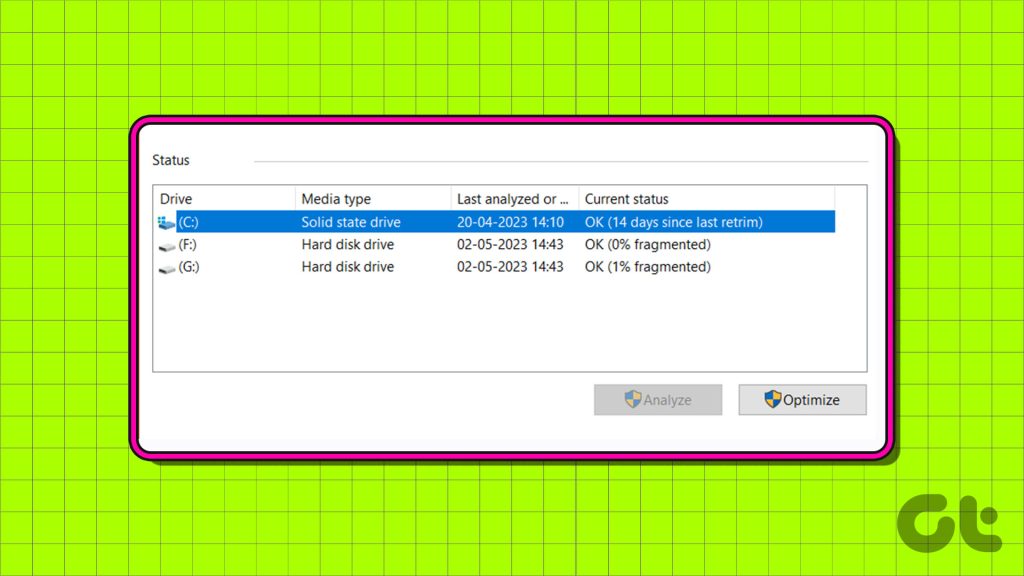Click the Optimize button

[802, 400]
